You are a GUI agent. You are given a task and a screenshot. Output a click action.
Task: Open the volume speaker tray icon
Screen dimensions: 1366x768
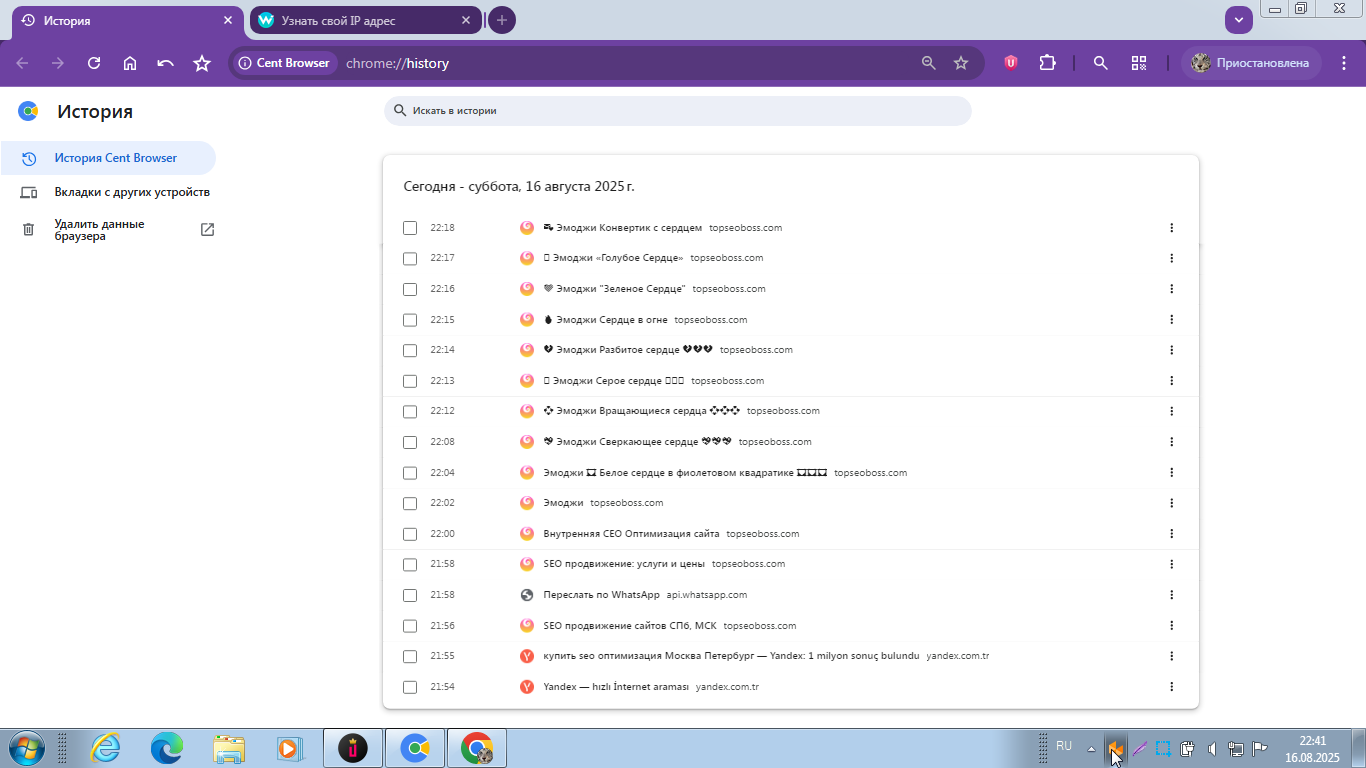pos(1212,748)
